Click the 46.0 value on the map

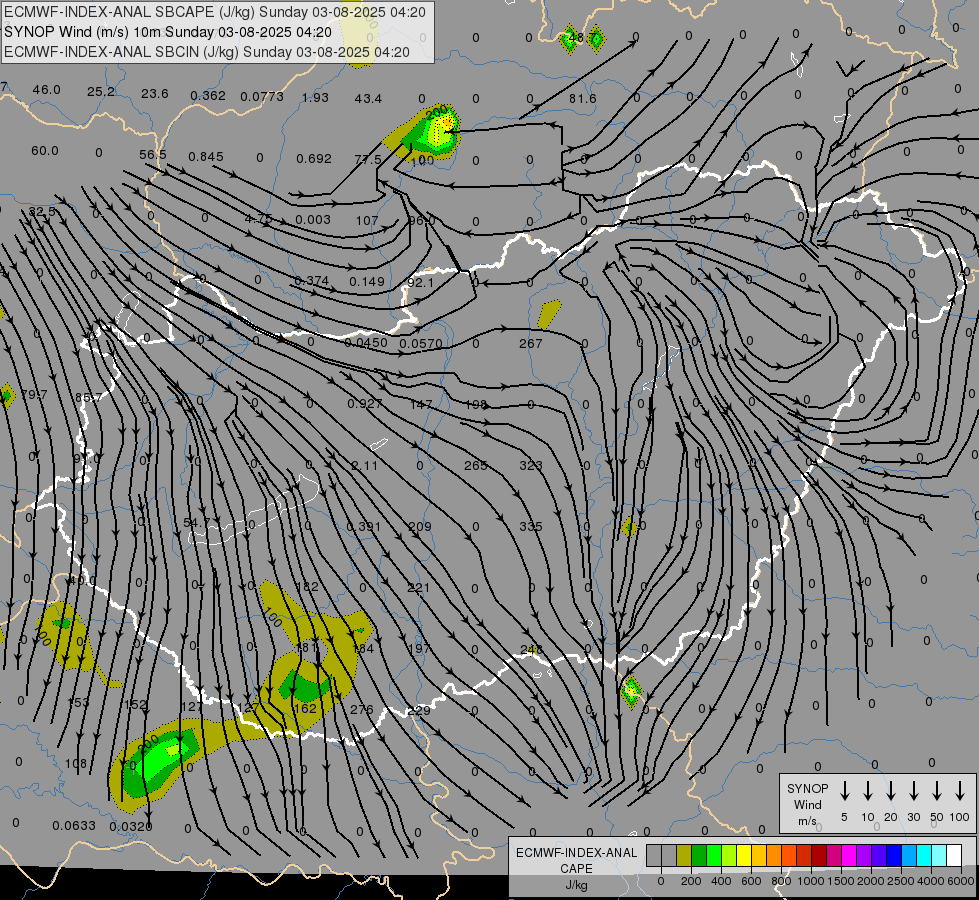click(47, 90)
